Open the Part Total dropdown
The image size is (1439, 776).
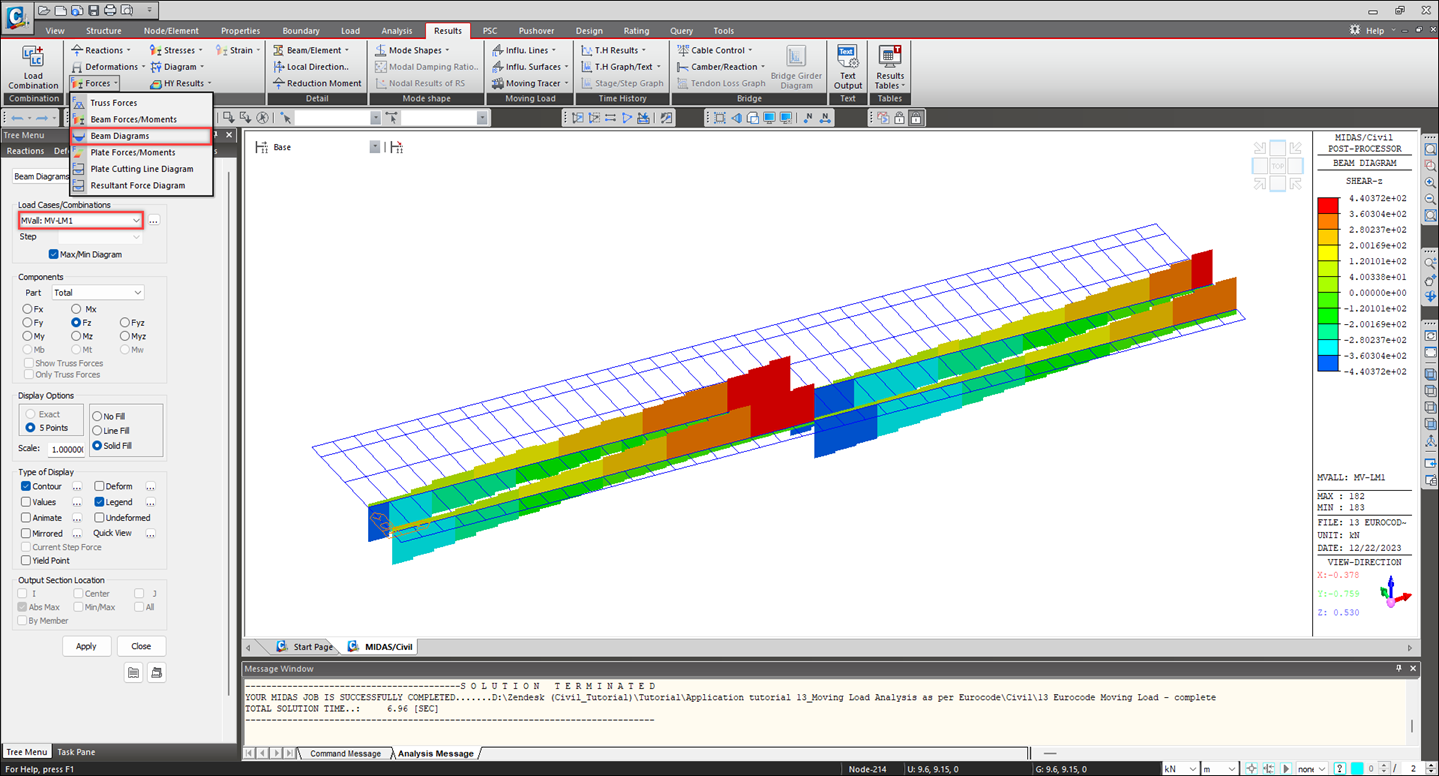pos(97,292)
